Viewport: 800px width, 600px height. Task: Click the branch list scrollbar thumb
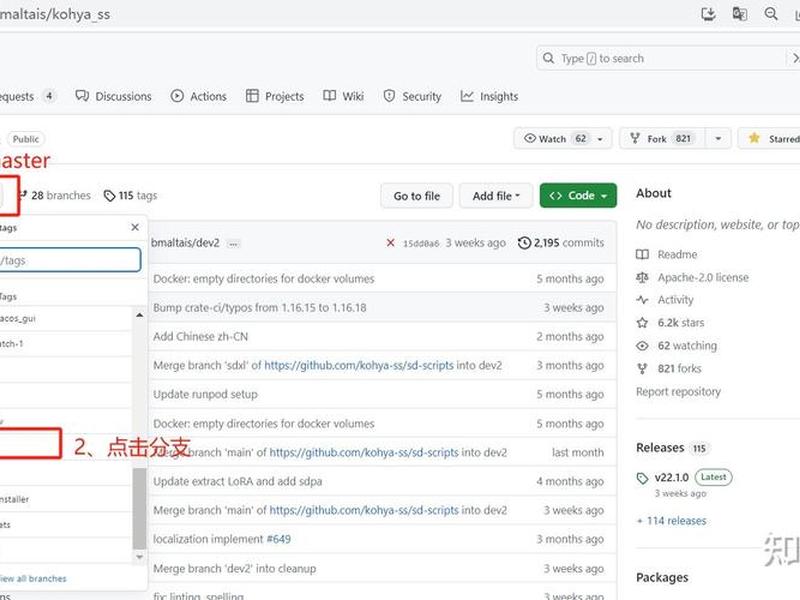139,508
